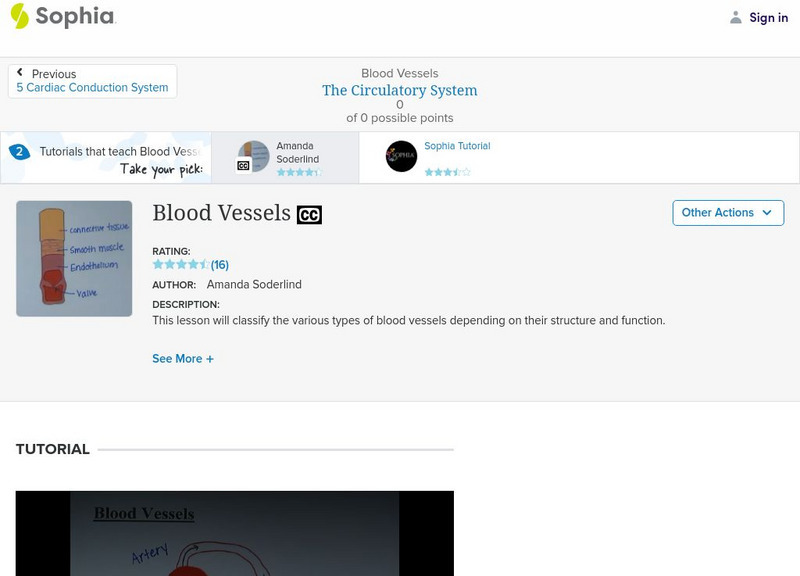Click the chevron on Other Actions button
The image size is (800, 576).
pos(767,213)
